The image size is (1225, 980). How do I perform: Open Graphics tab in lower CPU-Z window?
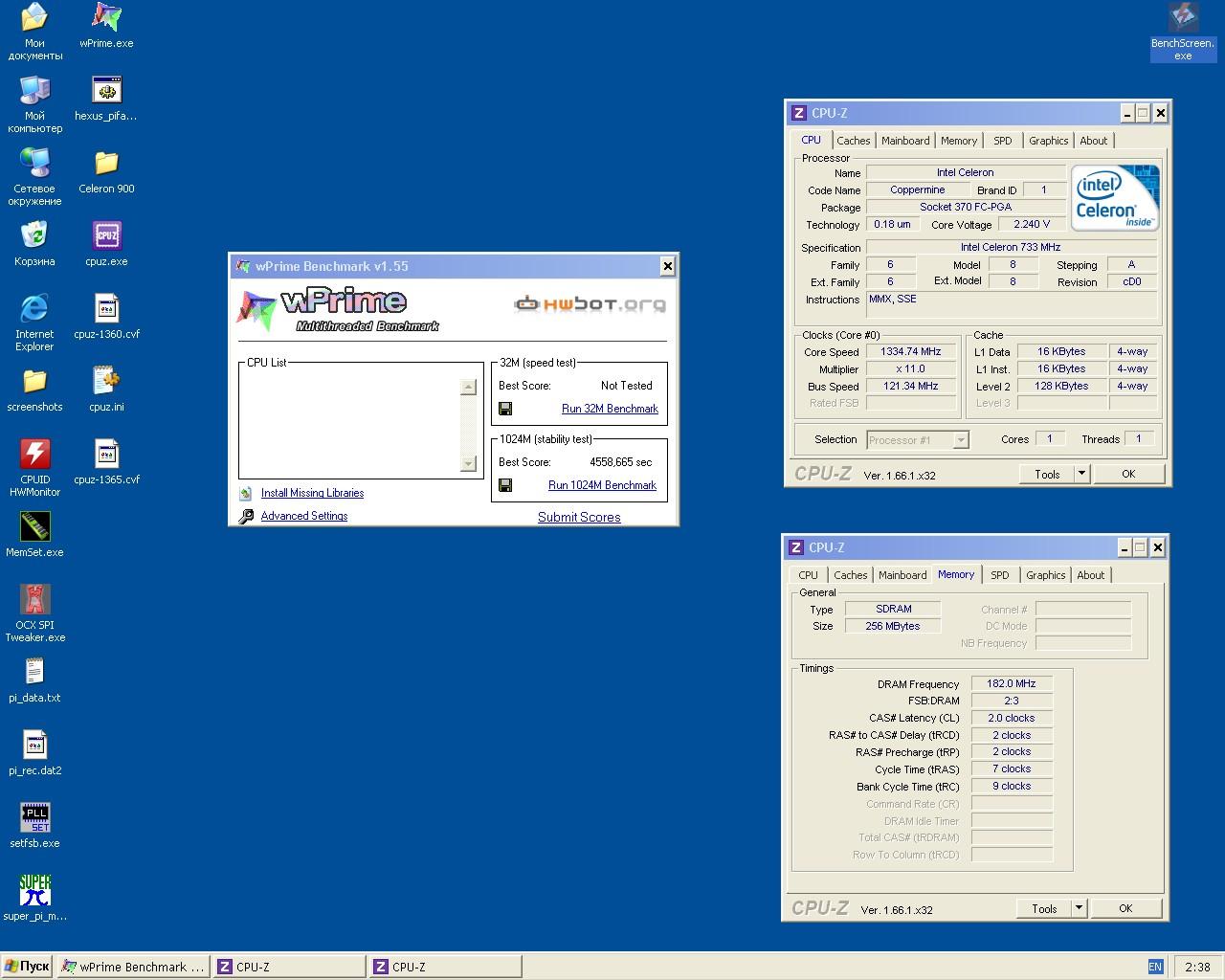pyautogui.click(x=1046, y=575)
